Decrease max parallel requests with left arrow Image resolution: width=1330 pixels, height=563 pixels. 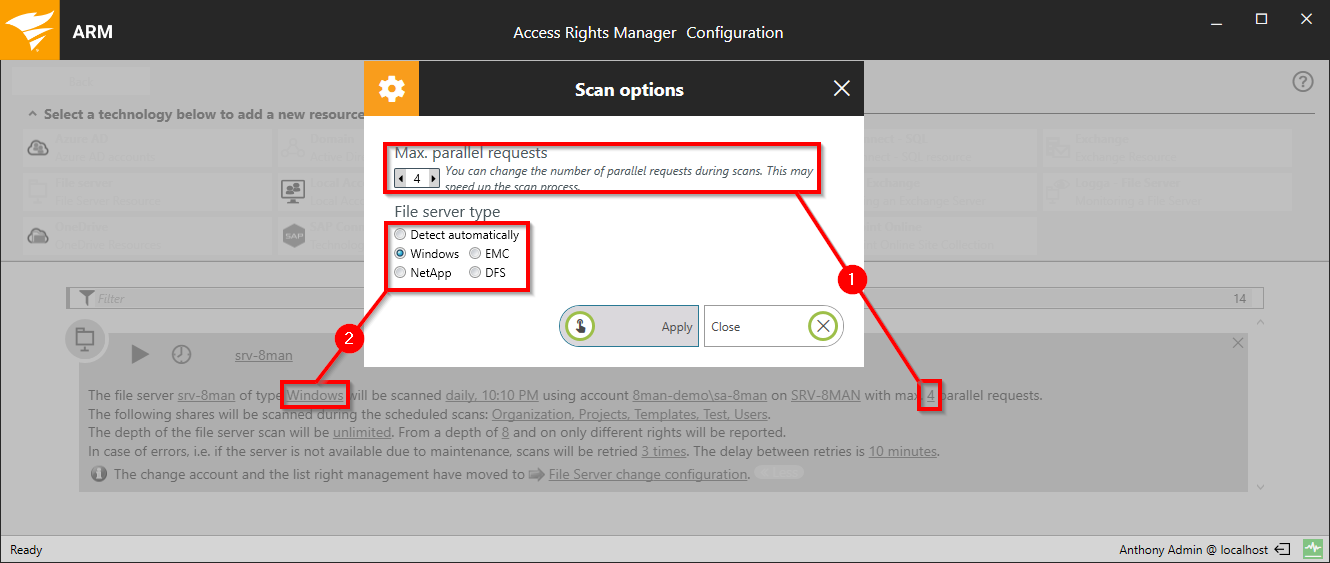[401, 178]
